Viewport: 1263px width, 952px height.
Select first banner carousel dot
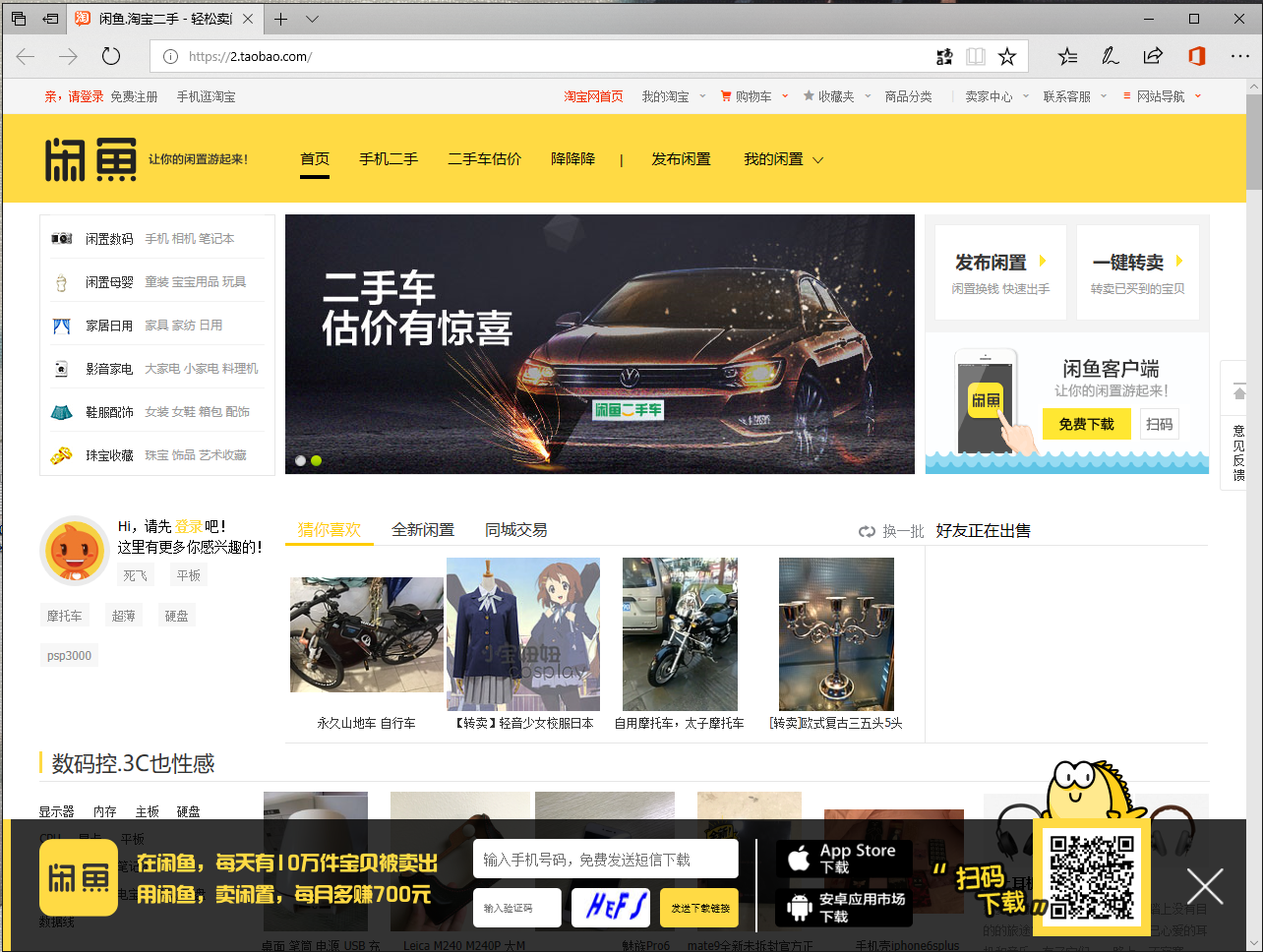tap(301, 460)
